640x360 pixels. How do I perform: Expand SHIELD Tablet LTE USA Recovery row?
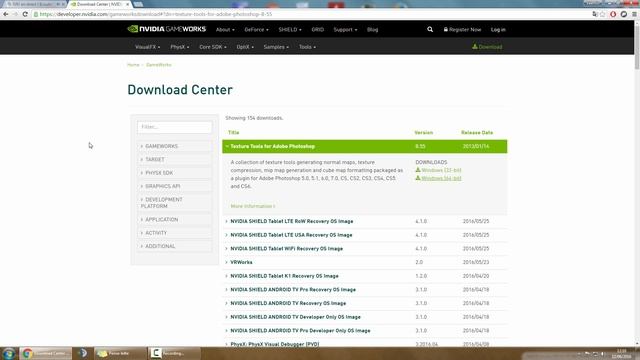pos(364,235)
